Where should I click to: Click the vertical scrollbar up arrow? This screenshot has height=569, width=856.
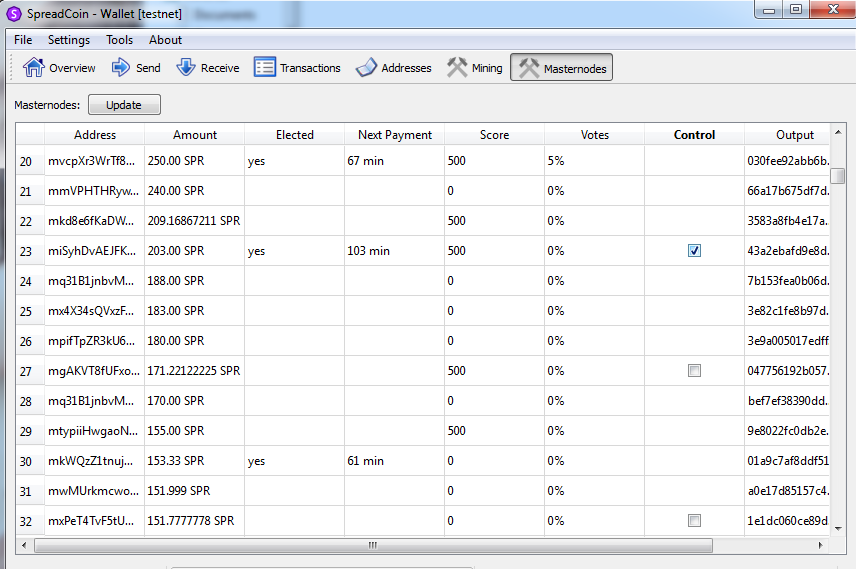[x=838, y=132]
